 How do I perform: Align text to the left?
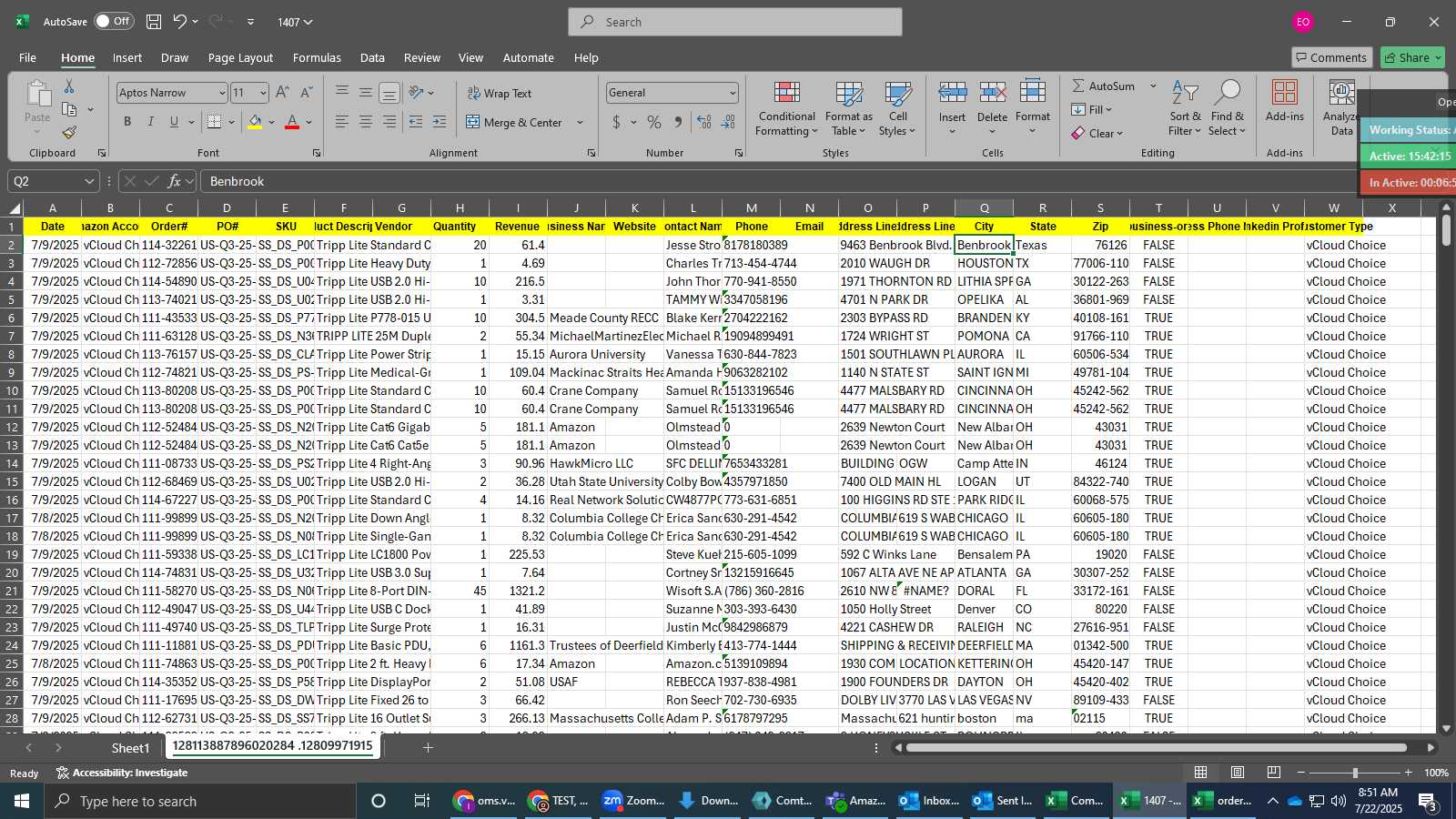click(x=342, y=122)
